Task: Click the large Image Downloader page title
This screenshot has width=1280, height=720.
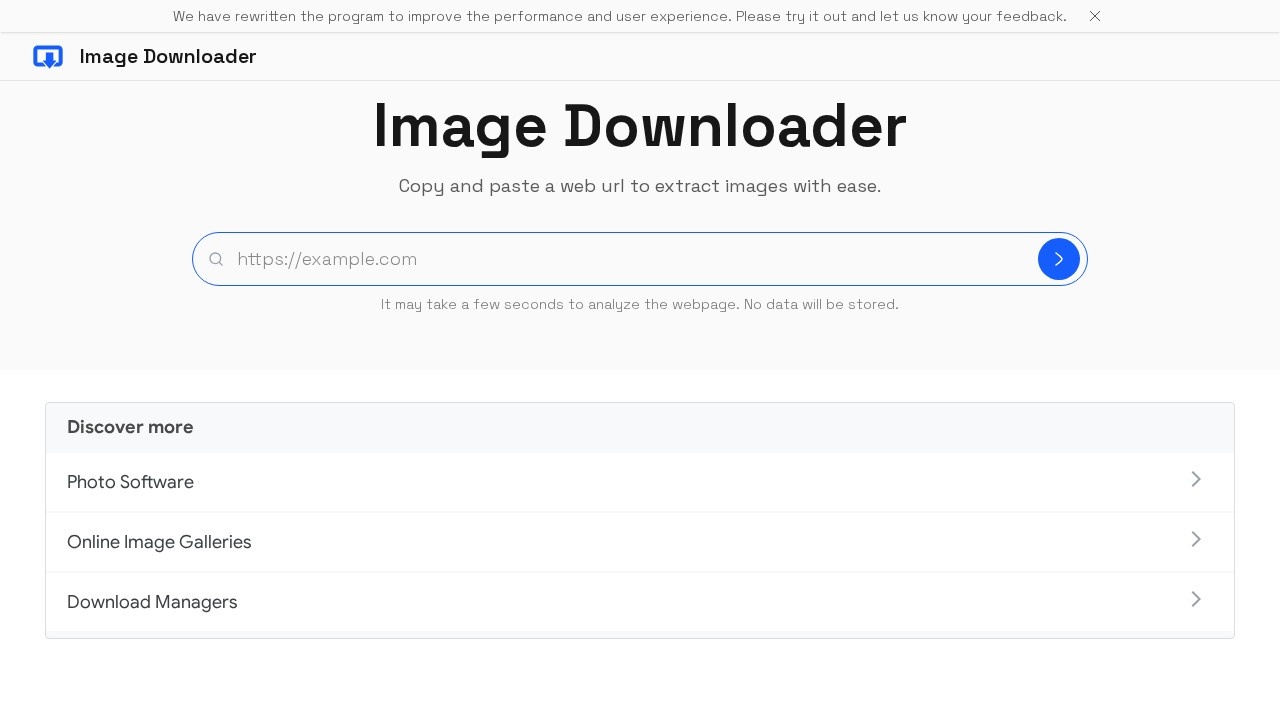Action: tap(640, 125)
